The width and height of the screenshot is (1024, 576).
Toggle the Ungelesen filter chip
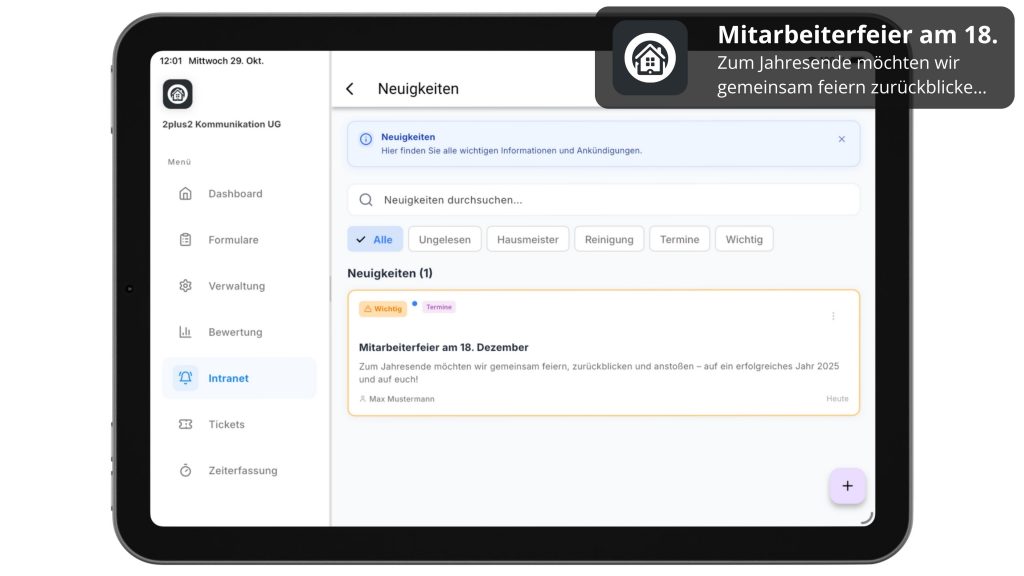445,240
